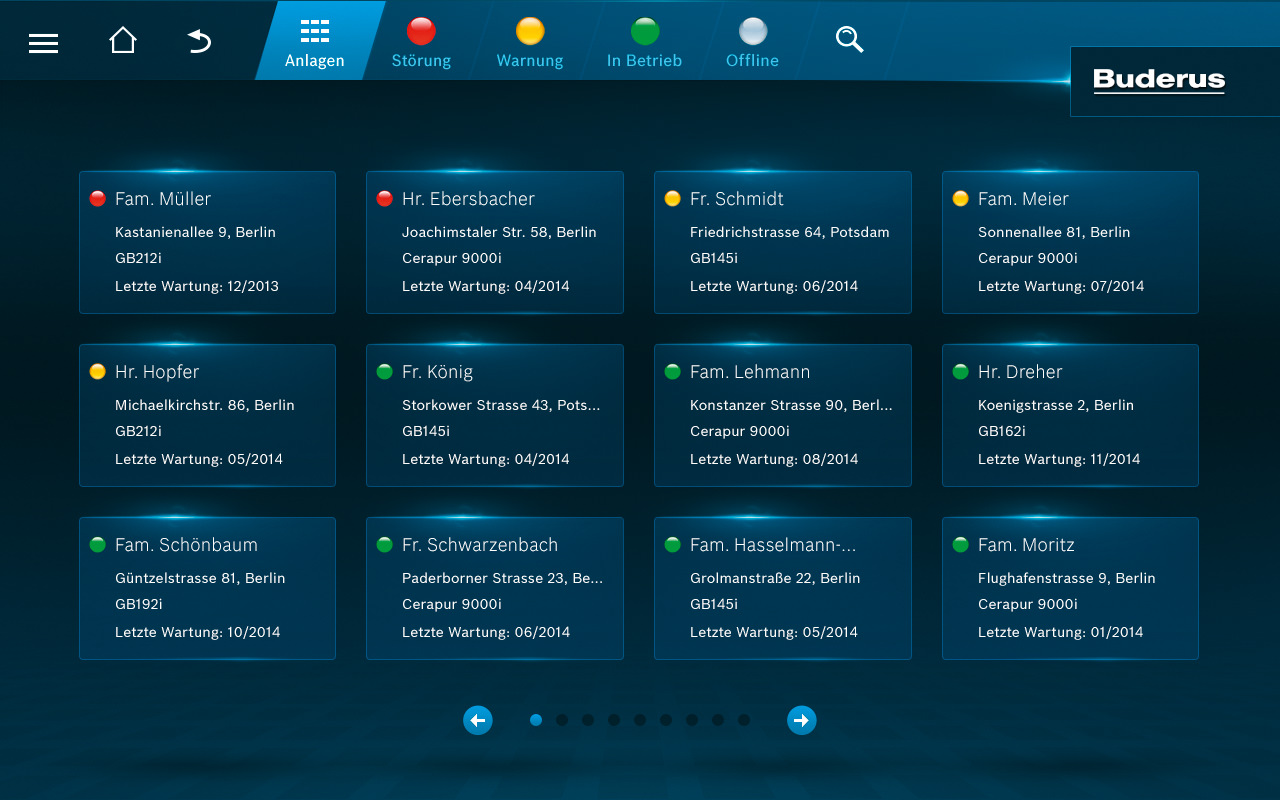Go to next page arrow
Viewport: 1280px width, 800px height.
(x=801, y=720)
